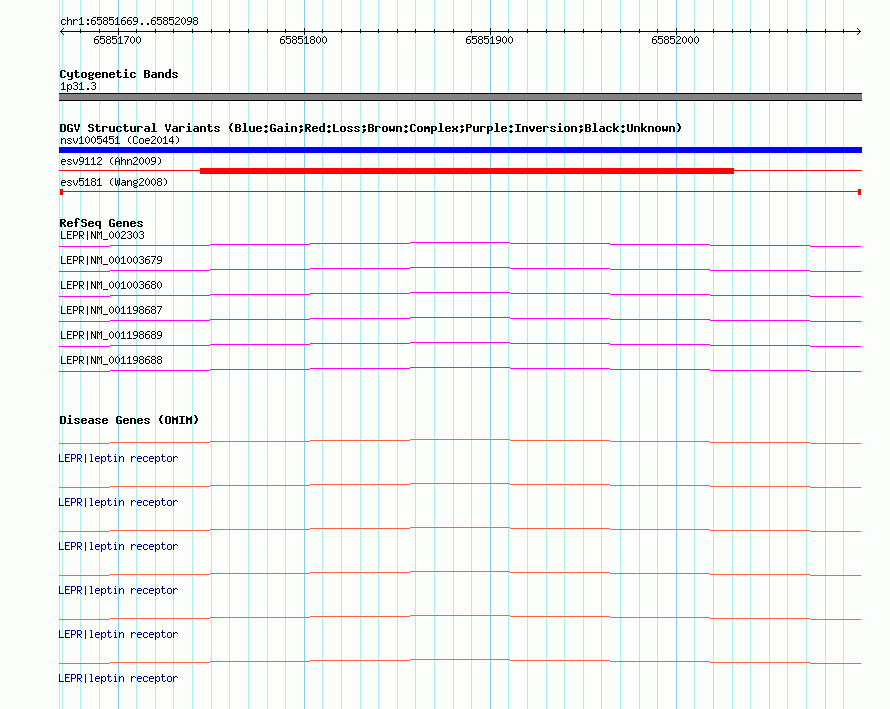Viewport: 890px width, 709px height.
Task: Open transcript LEPR|NM_001198687
Action: pos(111,310)
